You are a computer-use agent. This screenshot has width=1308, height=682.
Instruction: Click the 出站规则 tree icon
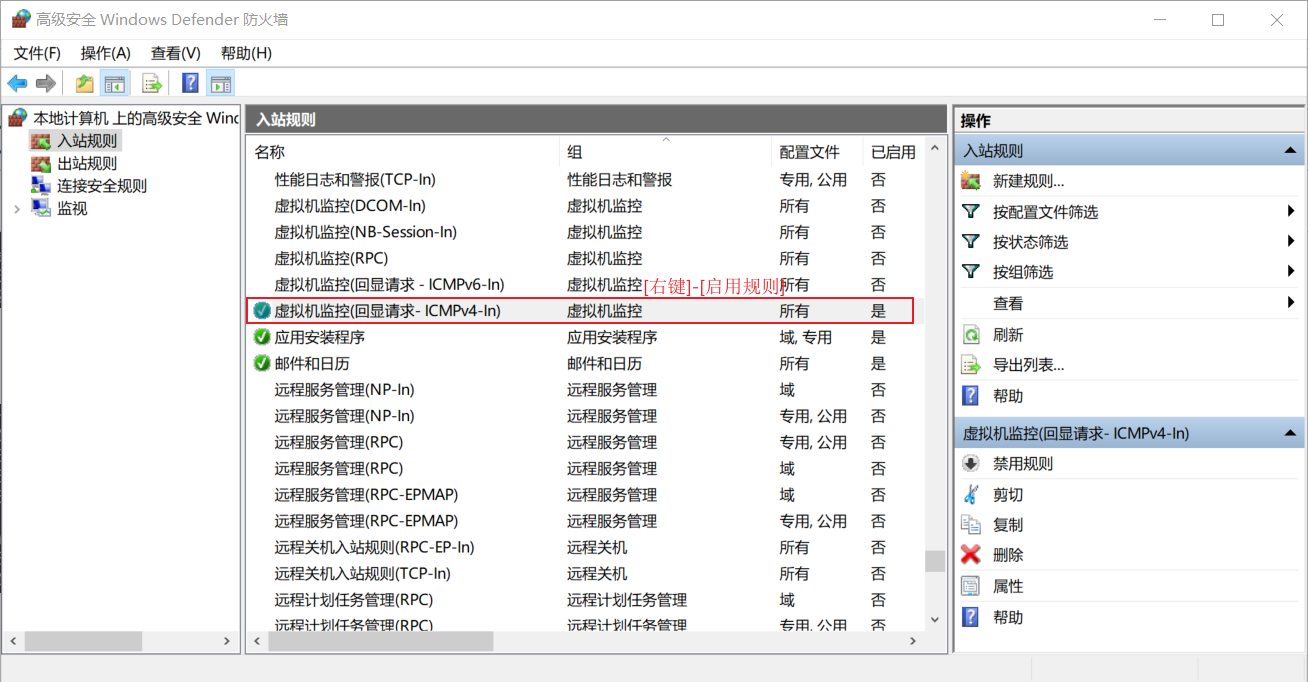[x=41, y=163]
